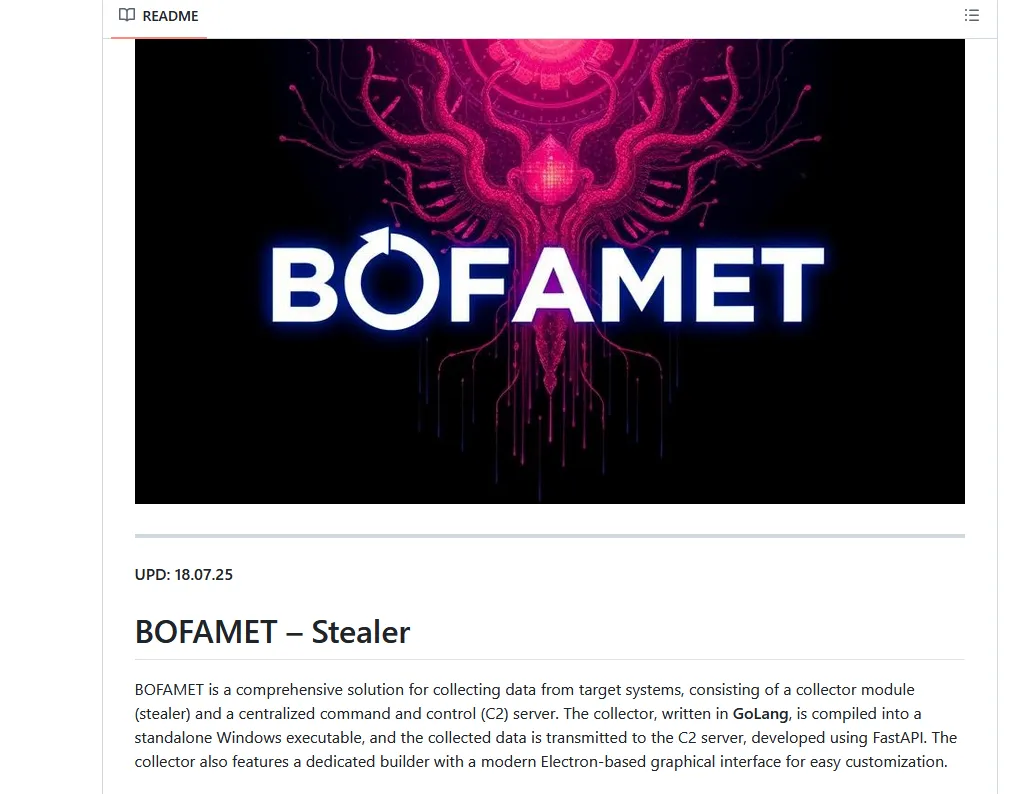
Task: Select the README tab label
Action: coord(170,16)
